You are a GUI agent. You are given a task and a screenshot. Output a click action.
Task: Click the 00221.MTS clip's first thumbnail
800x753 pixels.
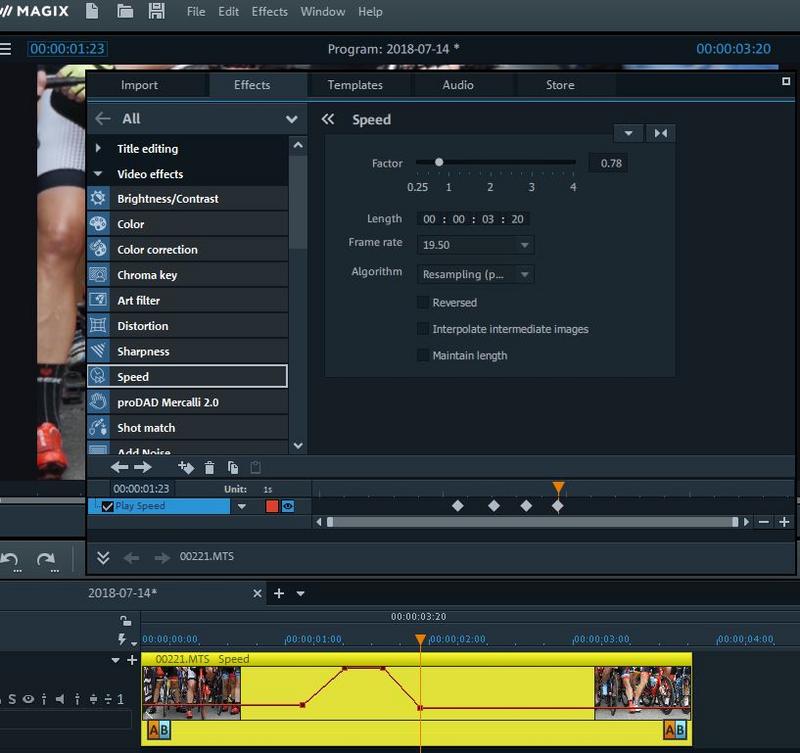pyautogui.click(x=191, y=693)
